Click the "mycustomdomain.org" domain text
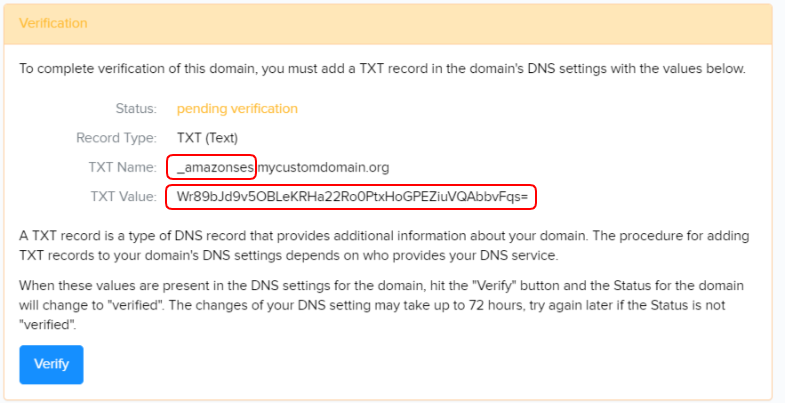Screen dimensions: 785x403 323,167
